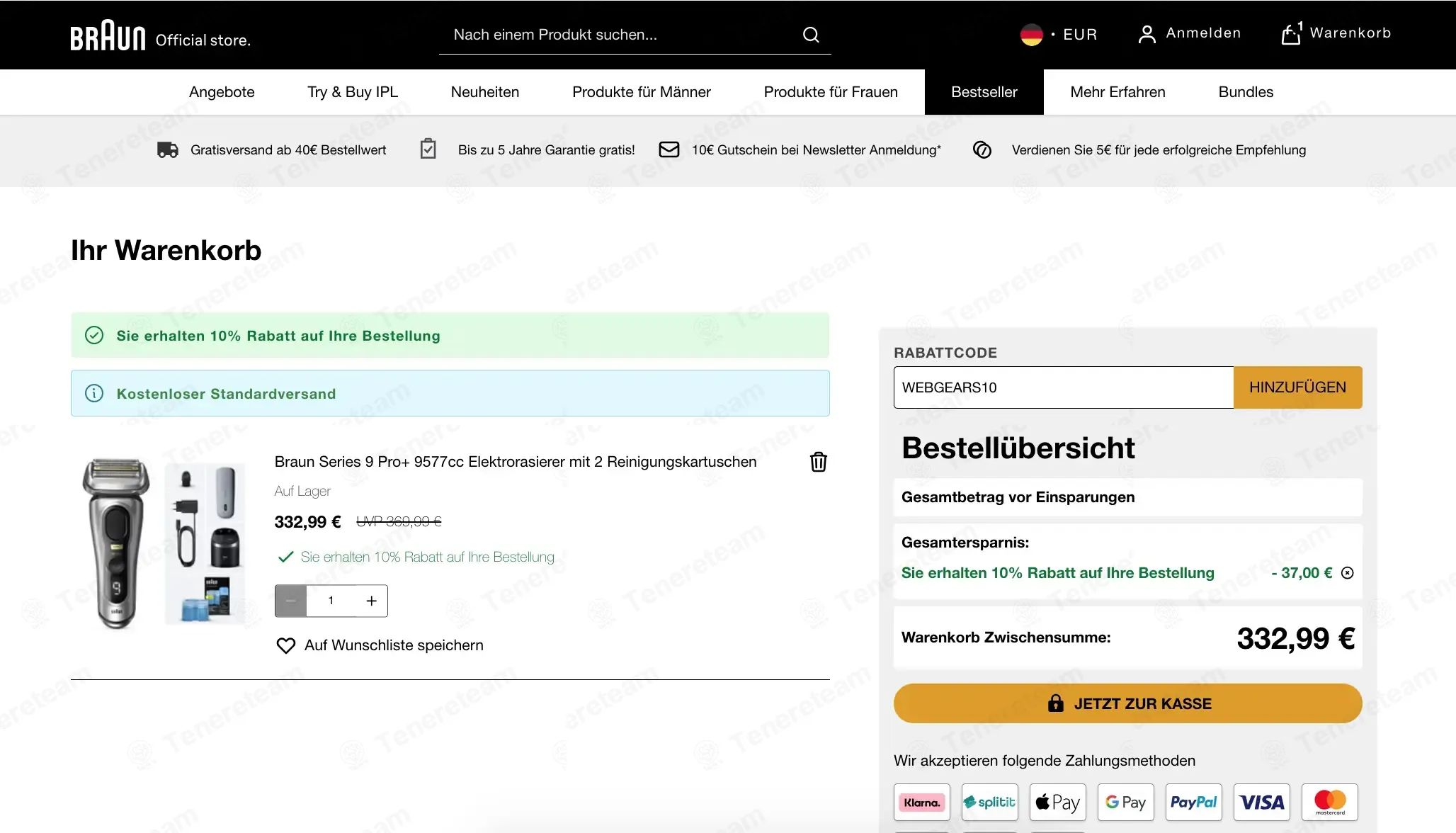Click the search magnifier icon
The width and height of the screenshot is (1456, 833).
pyautogui.click(x=811, y=35)
